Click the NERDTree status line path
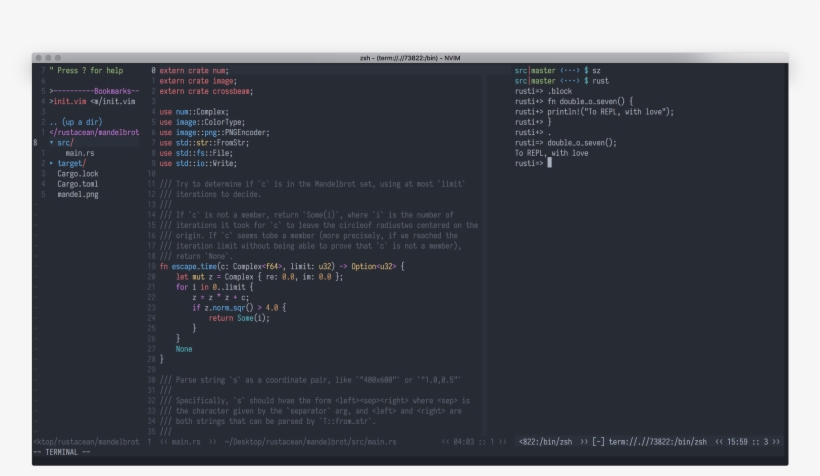 point(86,442)
